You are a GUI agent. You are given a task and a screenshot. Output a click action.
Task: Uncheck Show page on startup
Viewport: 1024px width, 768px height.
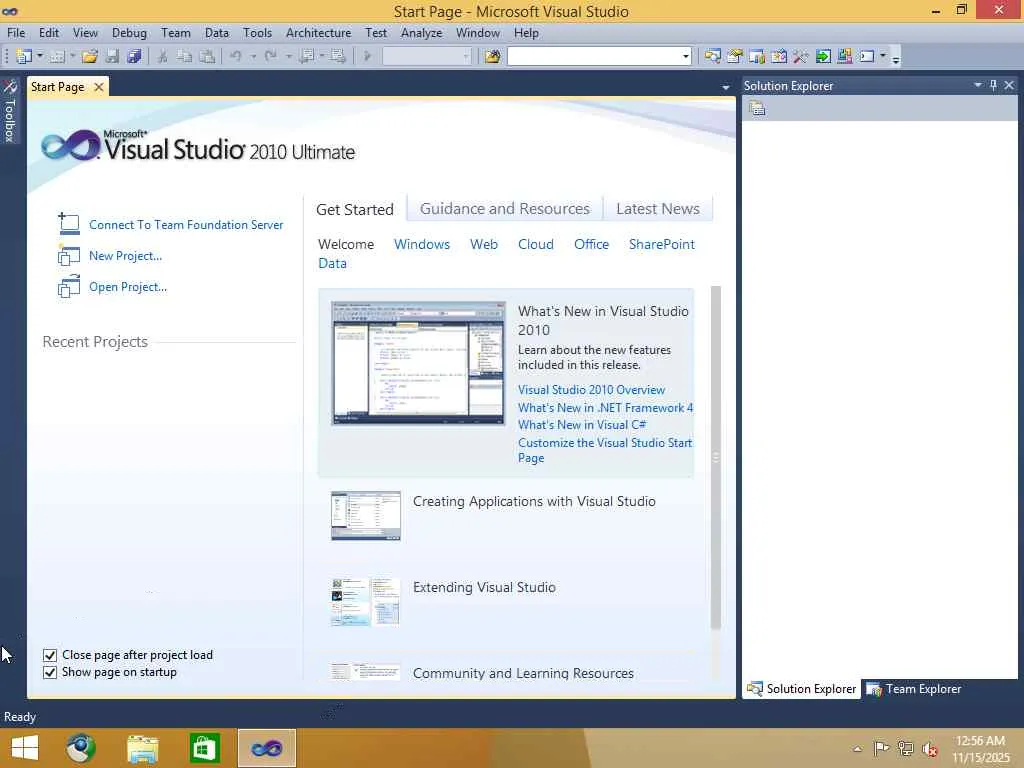click(50, 672)
